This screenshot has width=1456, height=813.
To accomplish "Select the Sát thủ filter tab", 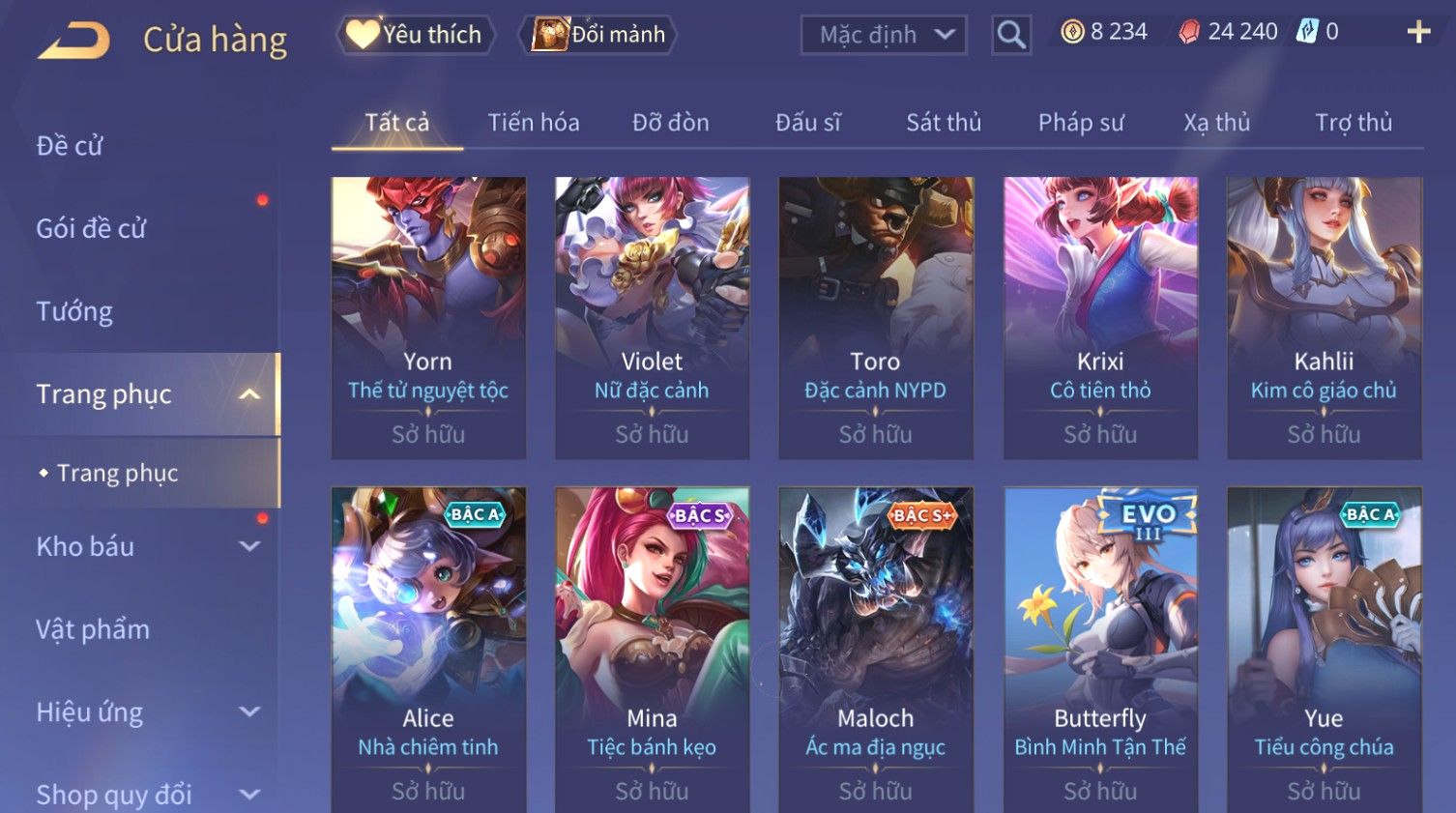I will 944,123.
